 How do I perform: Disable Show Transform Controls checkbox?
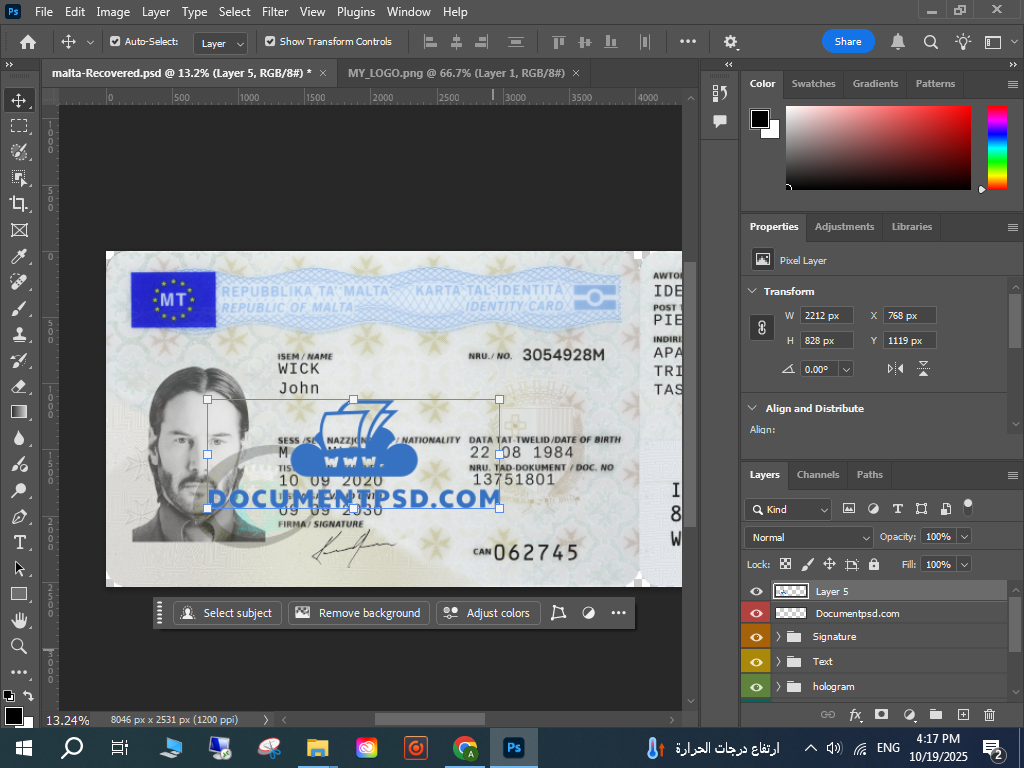point(270,42)
